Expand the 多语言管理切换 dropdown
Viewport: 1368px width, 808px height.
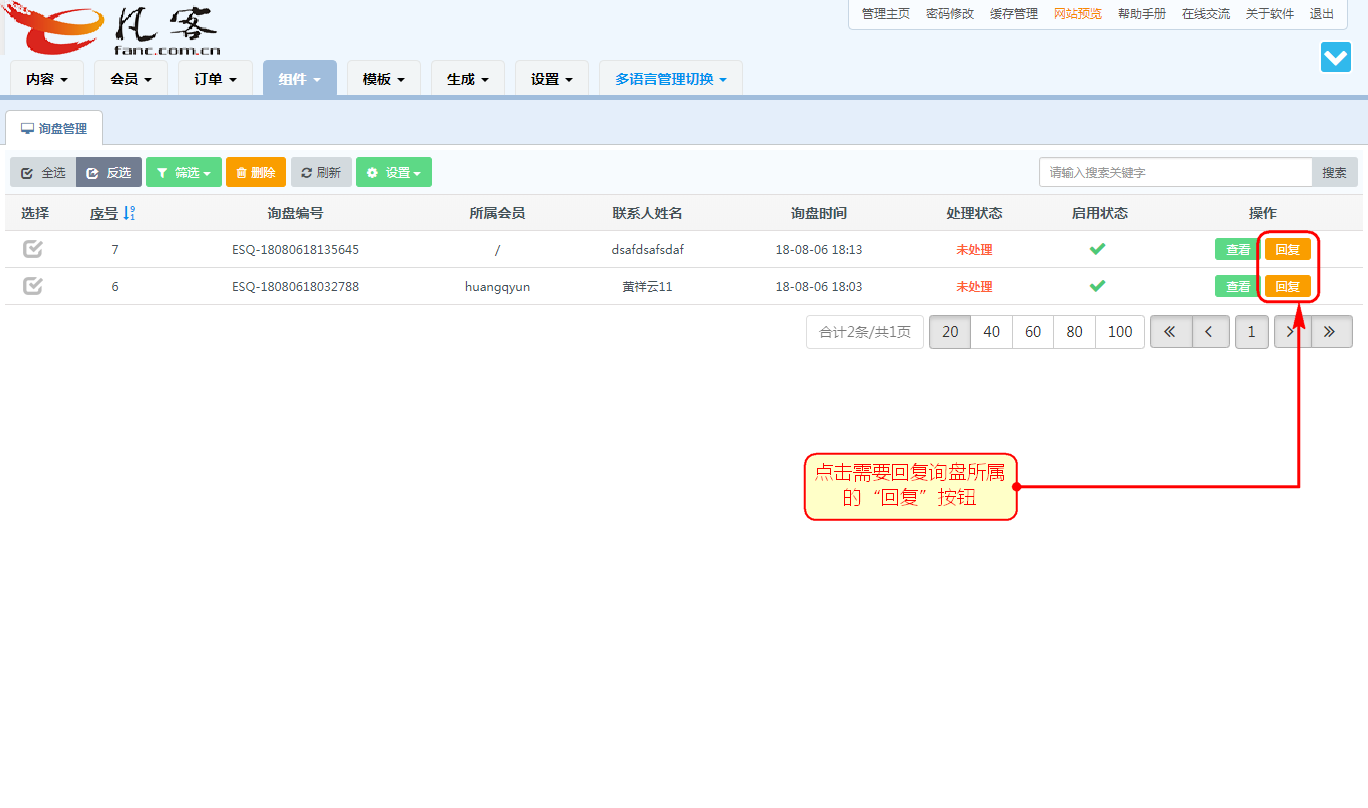click(670, 79)
